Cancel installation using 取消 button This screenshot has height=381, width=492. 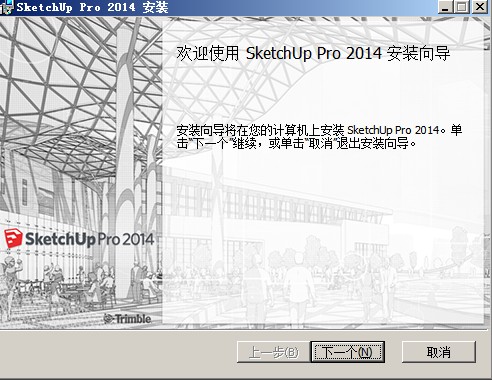pyautogui.click(x=439, y=352)
